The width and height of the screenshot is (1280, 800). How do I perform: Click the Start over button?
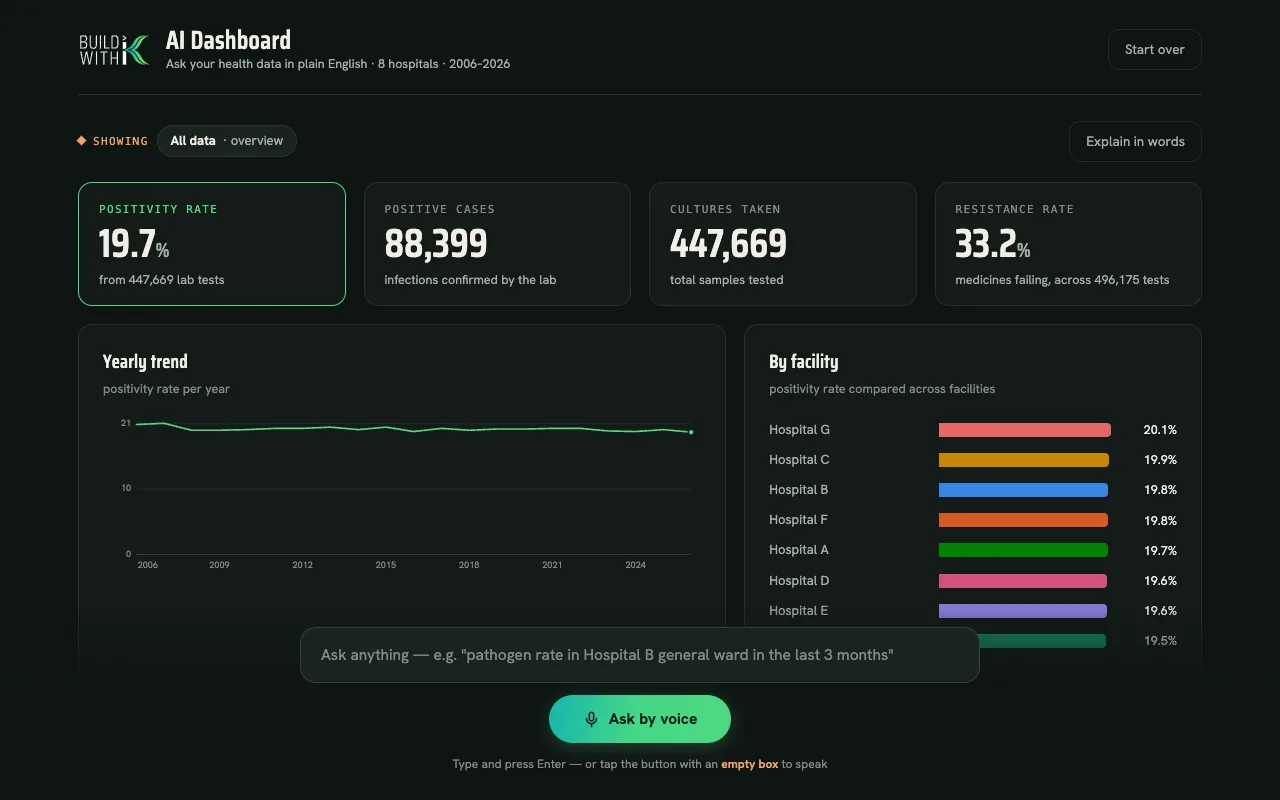[x=1154, y=50]
